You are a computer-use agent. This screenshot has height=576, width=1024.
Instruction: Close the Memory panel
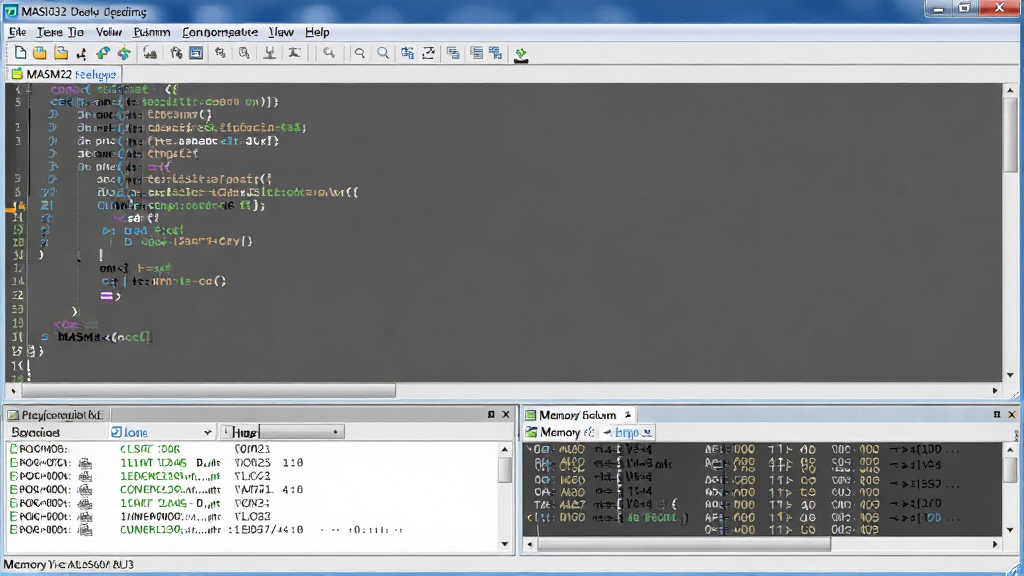click(x=1012, y=415)
